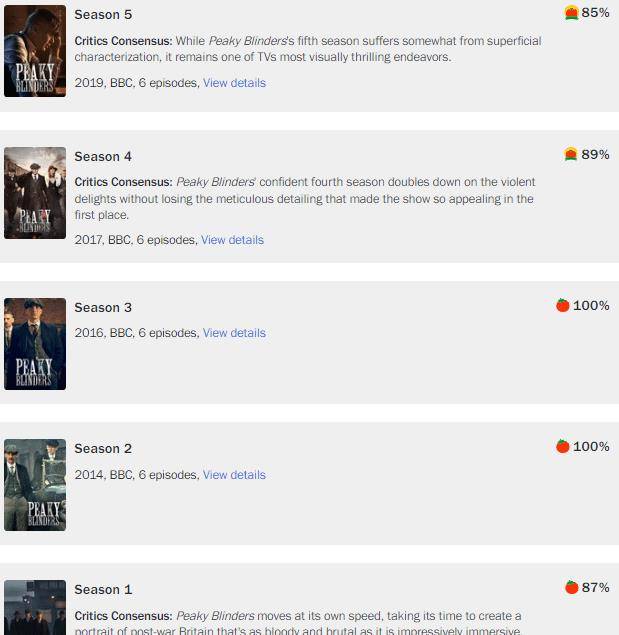Viewport: 619px width, 635px height.
Task: Select the Season 4 title
Action: [x=103, y=156]
